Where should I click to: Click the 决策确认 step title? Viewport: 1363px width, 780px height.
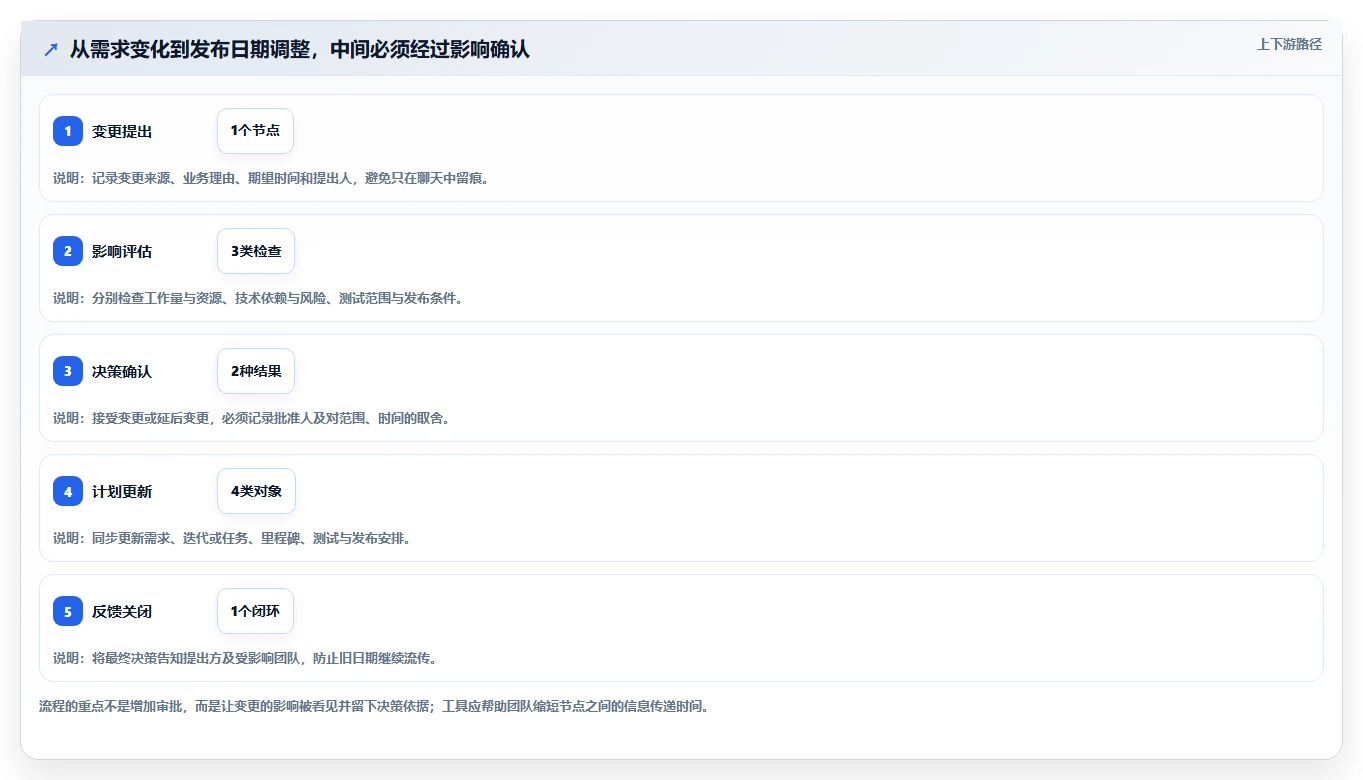click(122, 371)
